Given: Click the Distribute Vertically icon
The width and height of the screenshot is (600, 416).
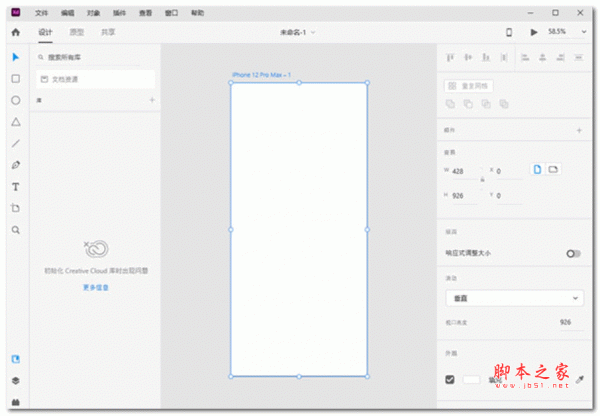Looking at the screenshot, I should [x=504, y=58].
